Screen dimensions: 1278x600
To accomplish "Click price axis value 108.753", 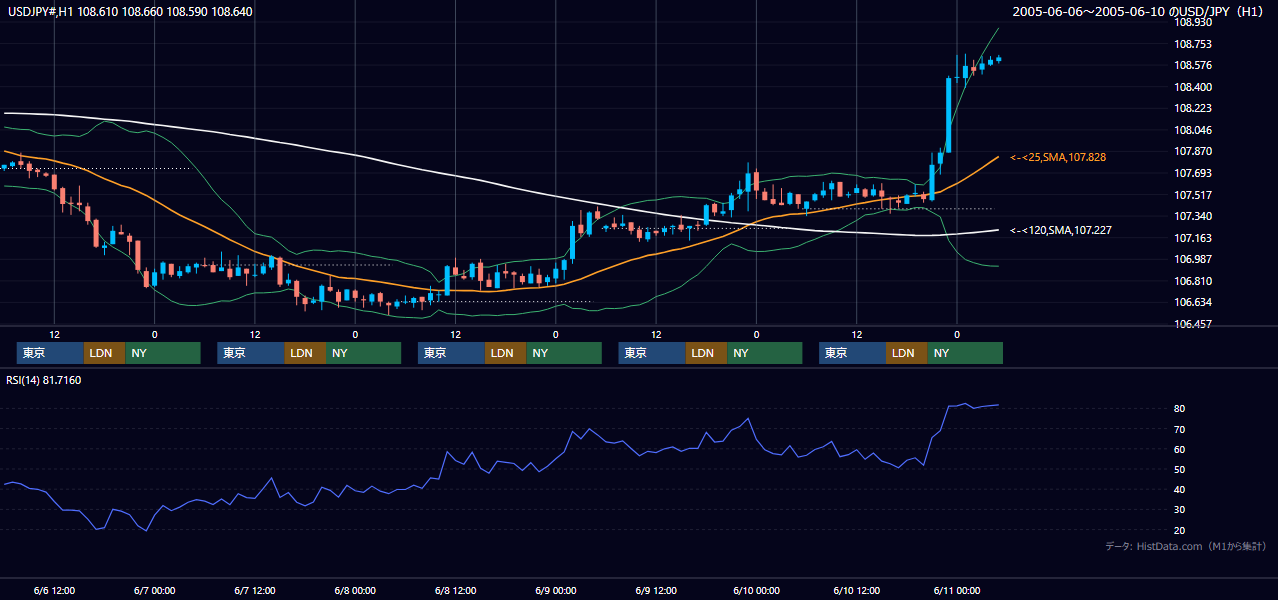I will (x=1194, y=44).
